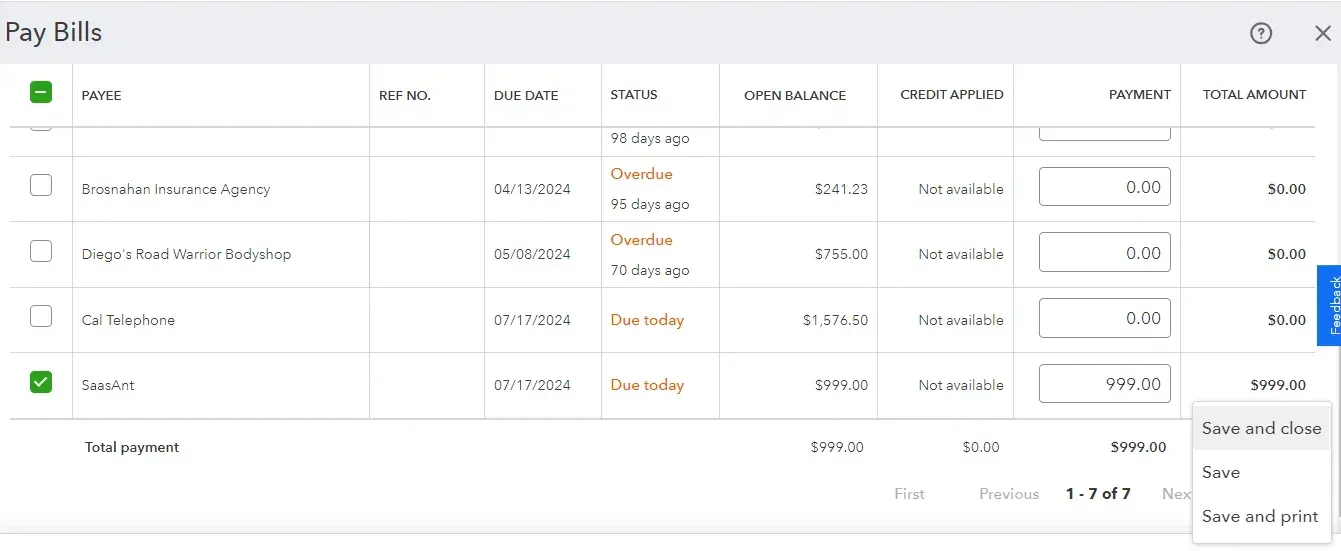The height and width of the screenshot is (551, 1341).
Task: Uncheck the SaasAnt bill checkbox
Action: (41, 382)
